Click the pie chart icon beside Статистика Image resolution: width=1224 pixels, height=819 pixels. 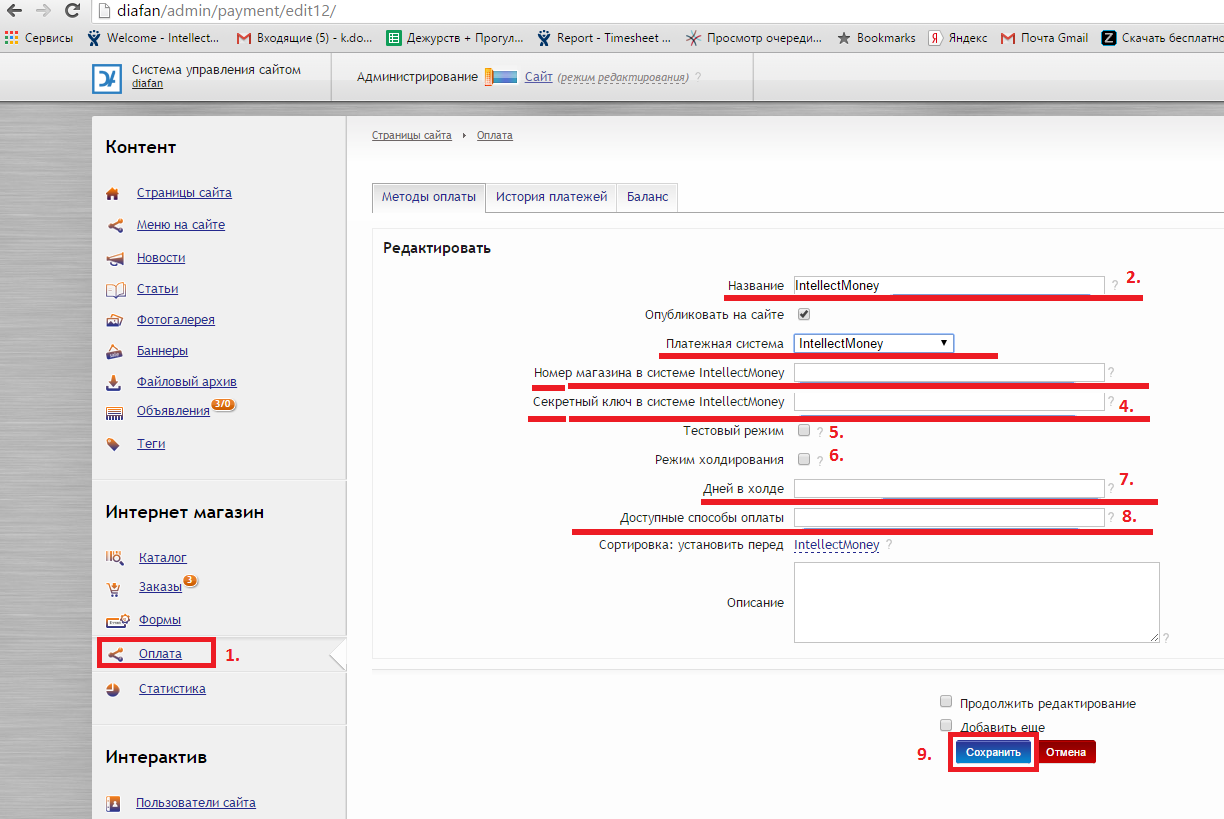114,689
